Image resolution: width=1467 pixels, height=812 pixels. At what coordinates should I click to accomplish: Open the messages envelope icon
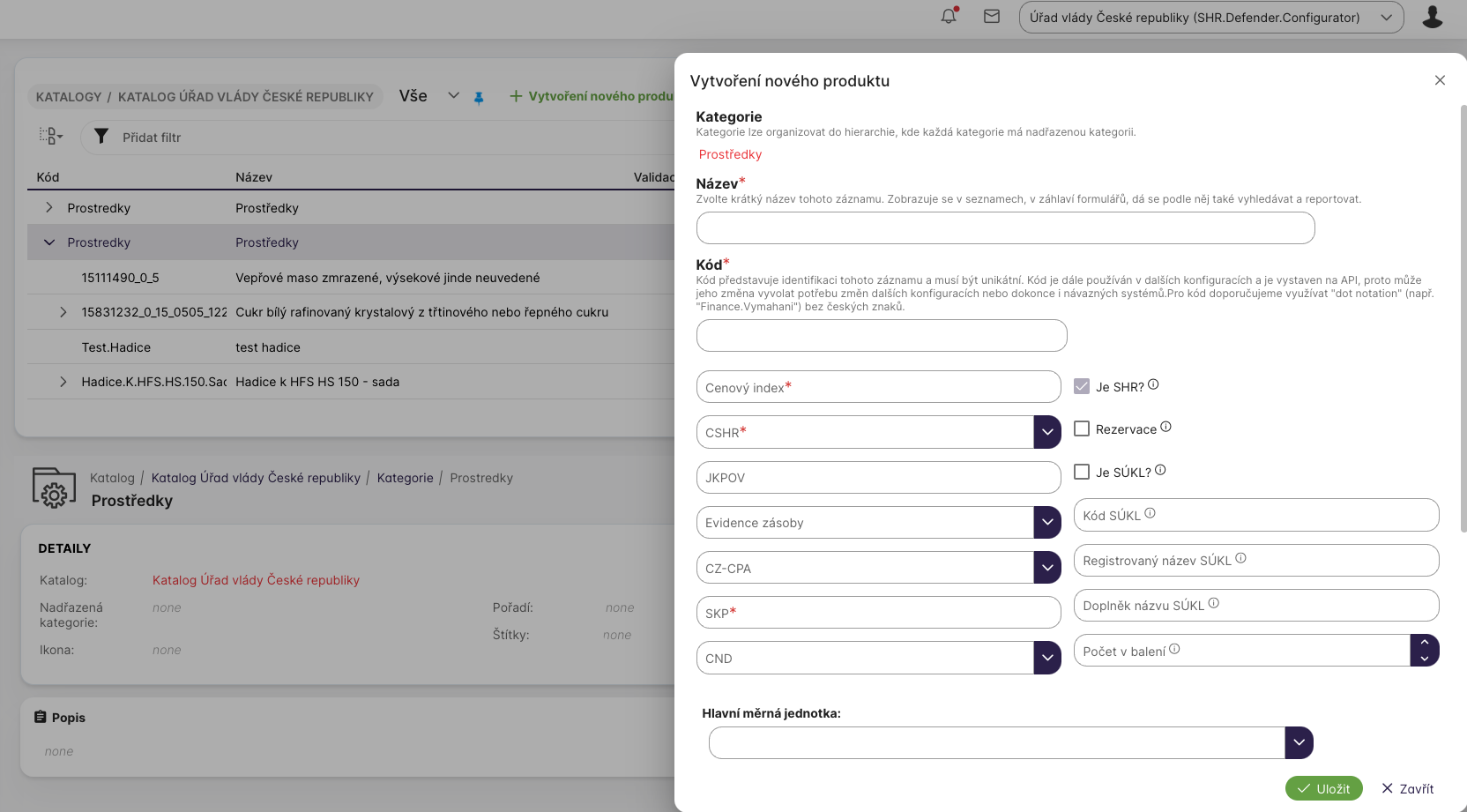click(x=992, y=17)
